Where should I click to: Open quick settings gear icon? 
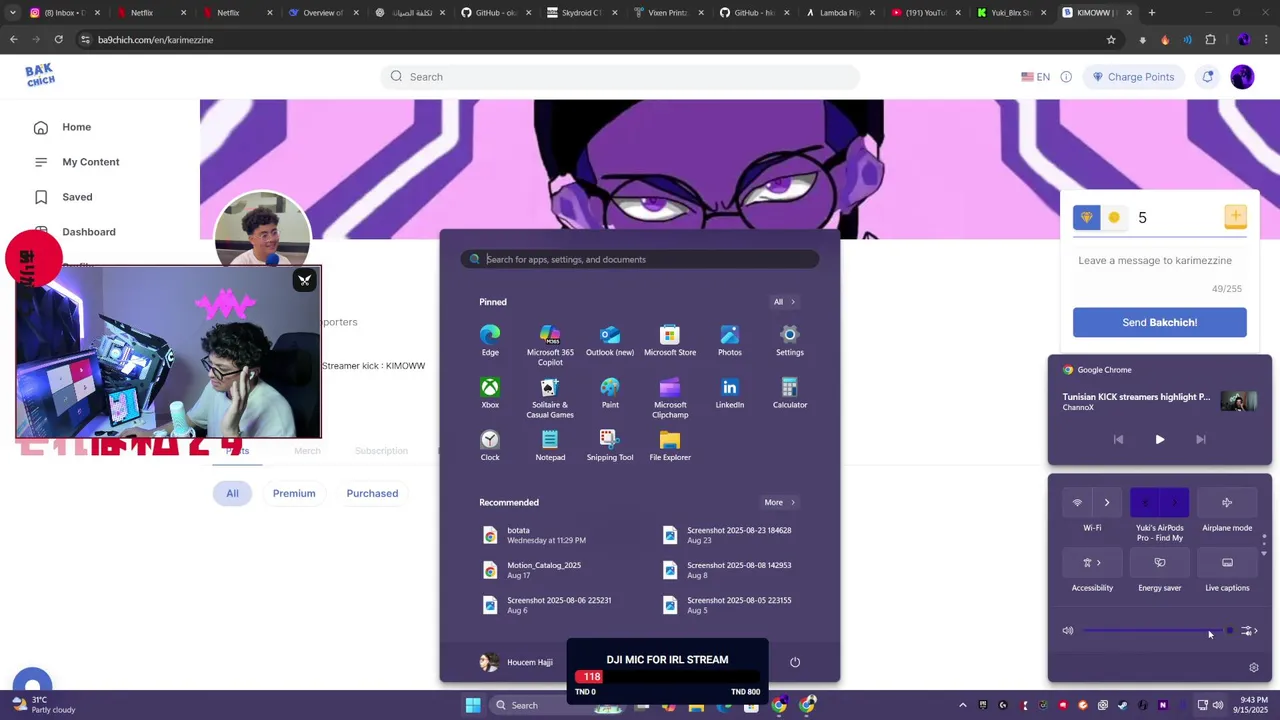1254,667
